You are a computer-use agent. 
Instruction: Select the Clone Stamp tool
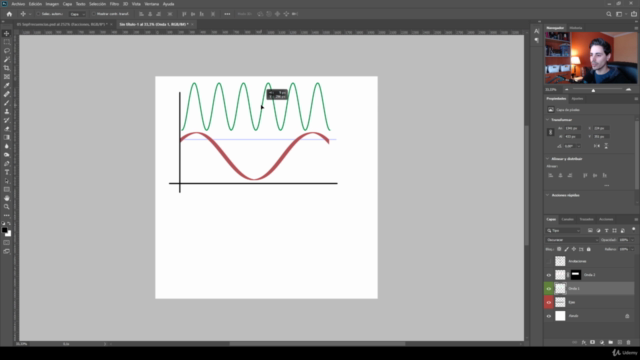point(7,111)
